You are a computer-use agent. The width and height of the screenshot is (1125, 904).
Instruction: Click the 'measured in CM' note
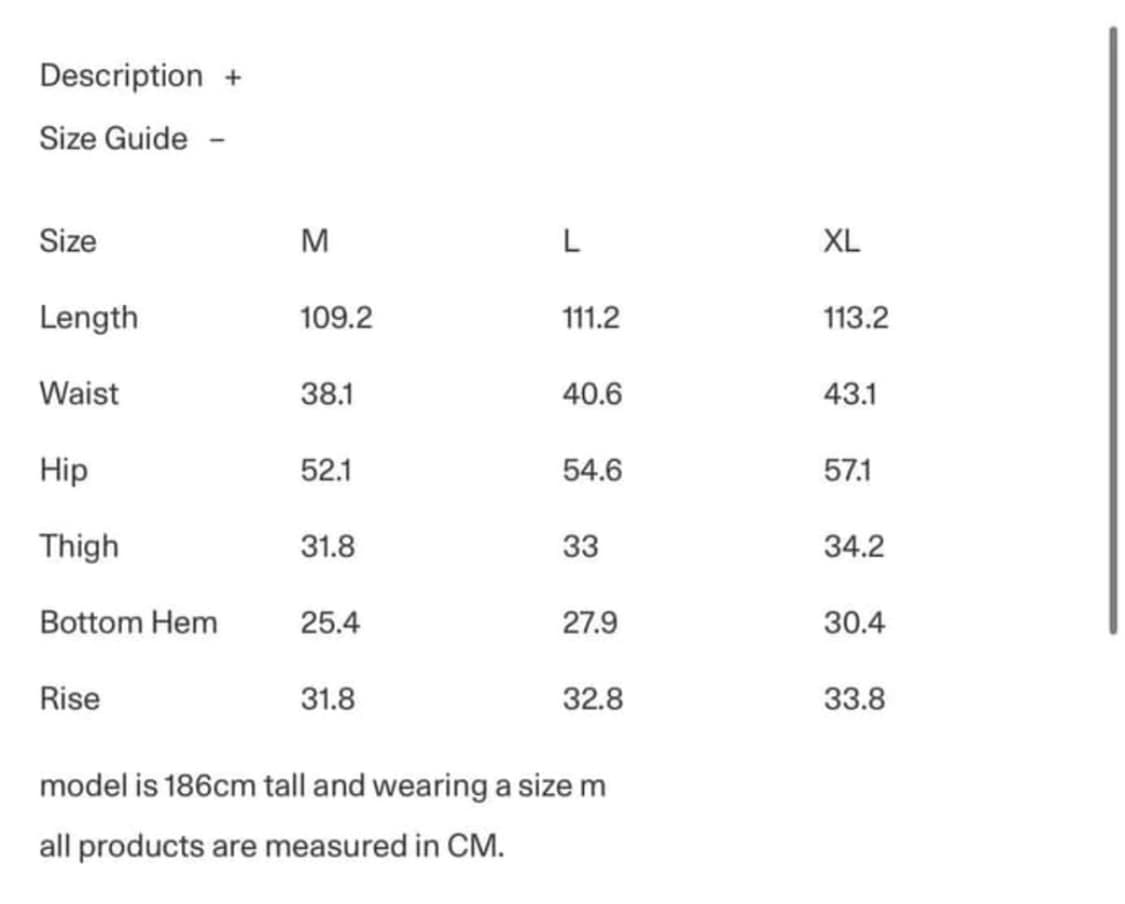pyautogui.click(x=271, y=847)
